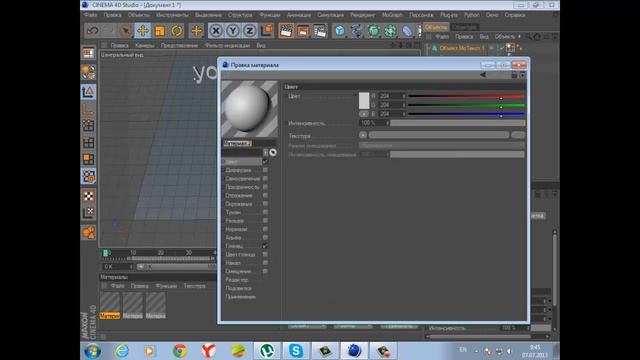Enable the Отражение channel checkbox
640x360 pixels.
tap(265, 196)
